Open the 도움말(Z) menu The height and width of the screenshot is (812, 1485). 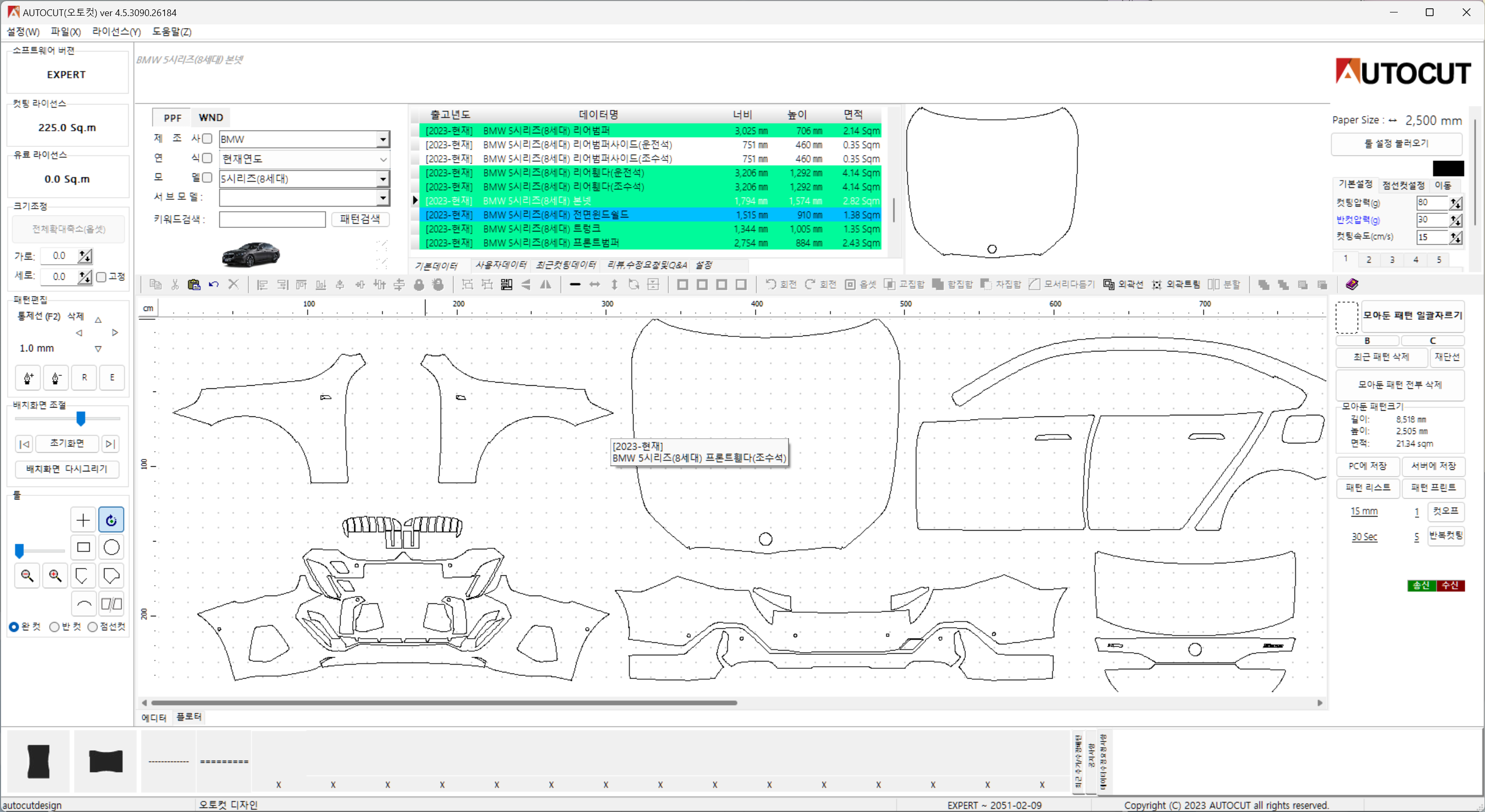172,32
